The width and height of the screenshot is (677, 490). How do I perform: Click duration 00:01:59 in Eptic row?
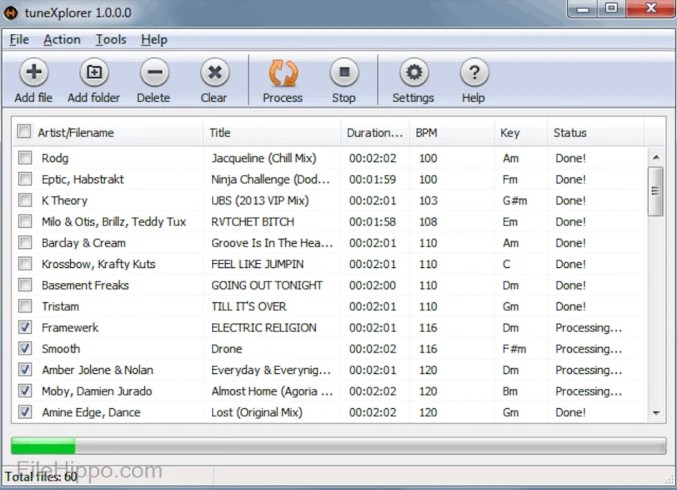(373, 179)
